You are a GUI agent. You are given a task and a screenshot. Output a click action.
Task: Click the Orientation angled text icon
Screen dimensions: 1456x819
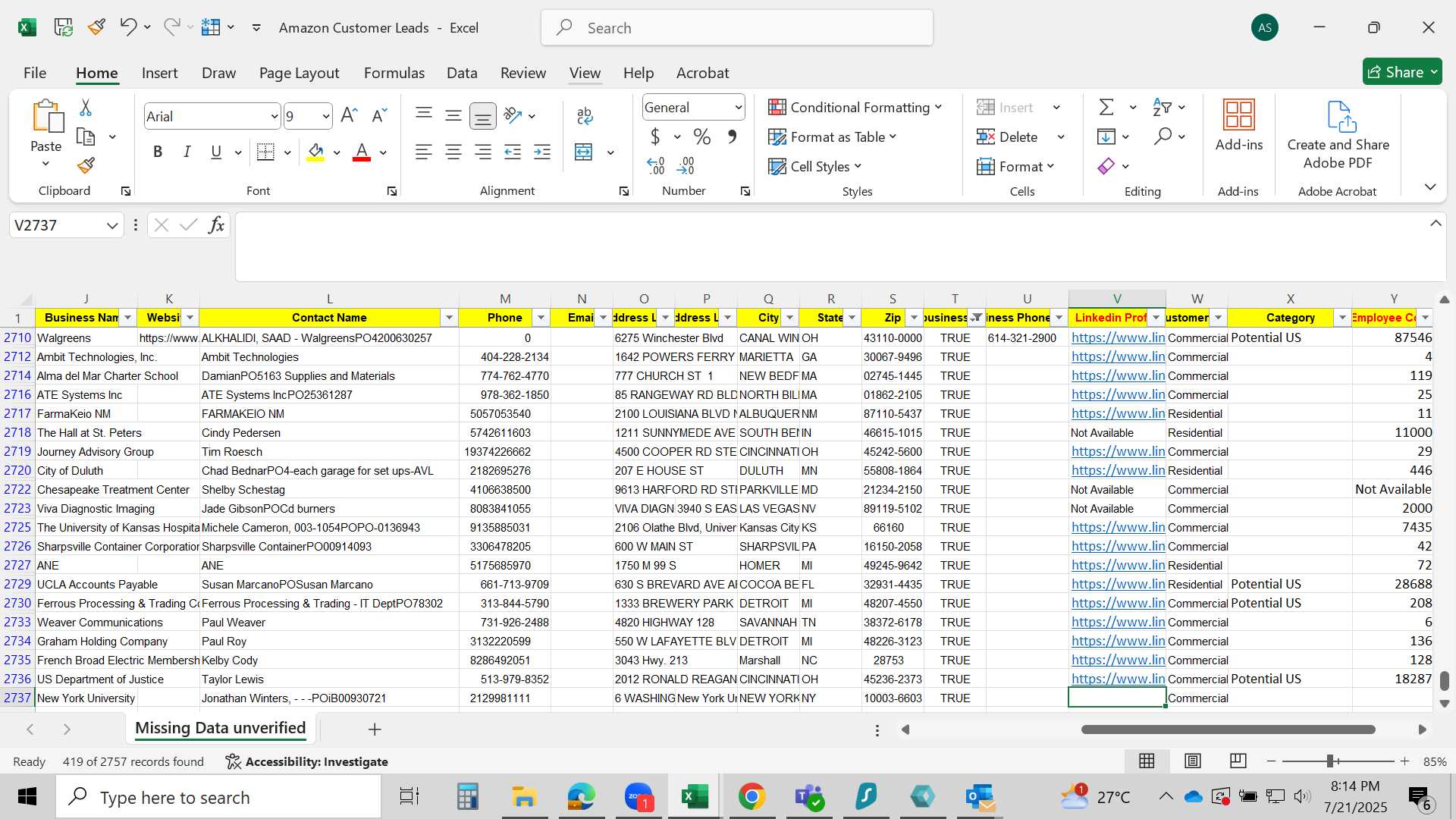(513, 115)
